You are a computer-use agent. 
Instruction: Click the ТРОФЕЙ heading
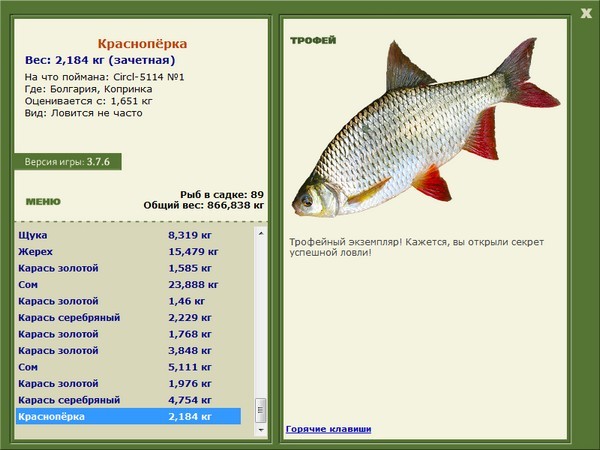[x=313, y=40]
